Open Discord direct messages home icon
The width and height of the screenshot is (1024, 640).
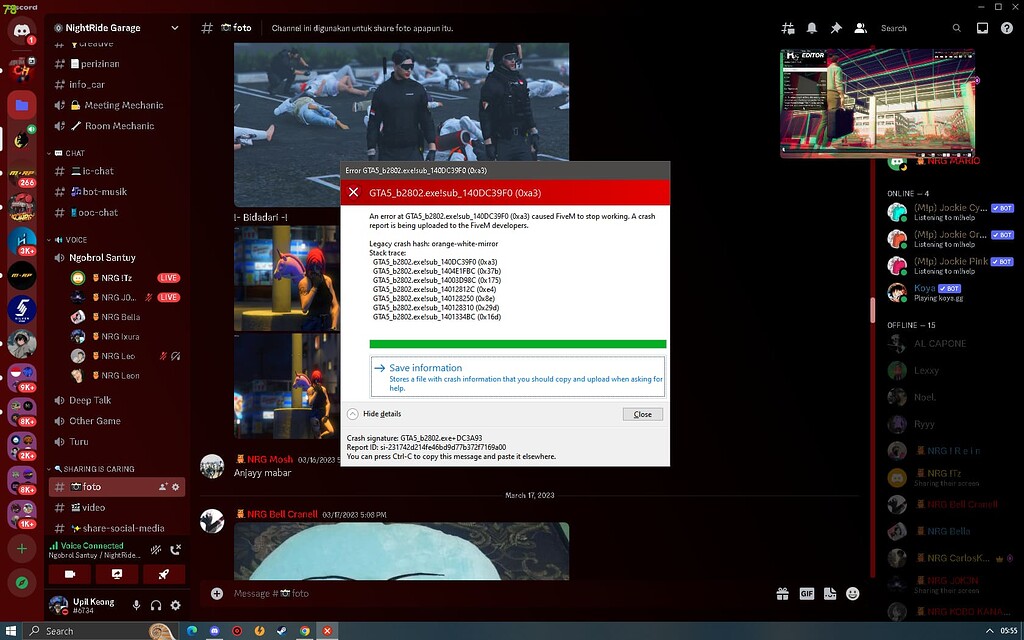(22, 30)
